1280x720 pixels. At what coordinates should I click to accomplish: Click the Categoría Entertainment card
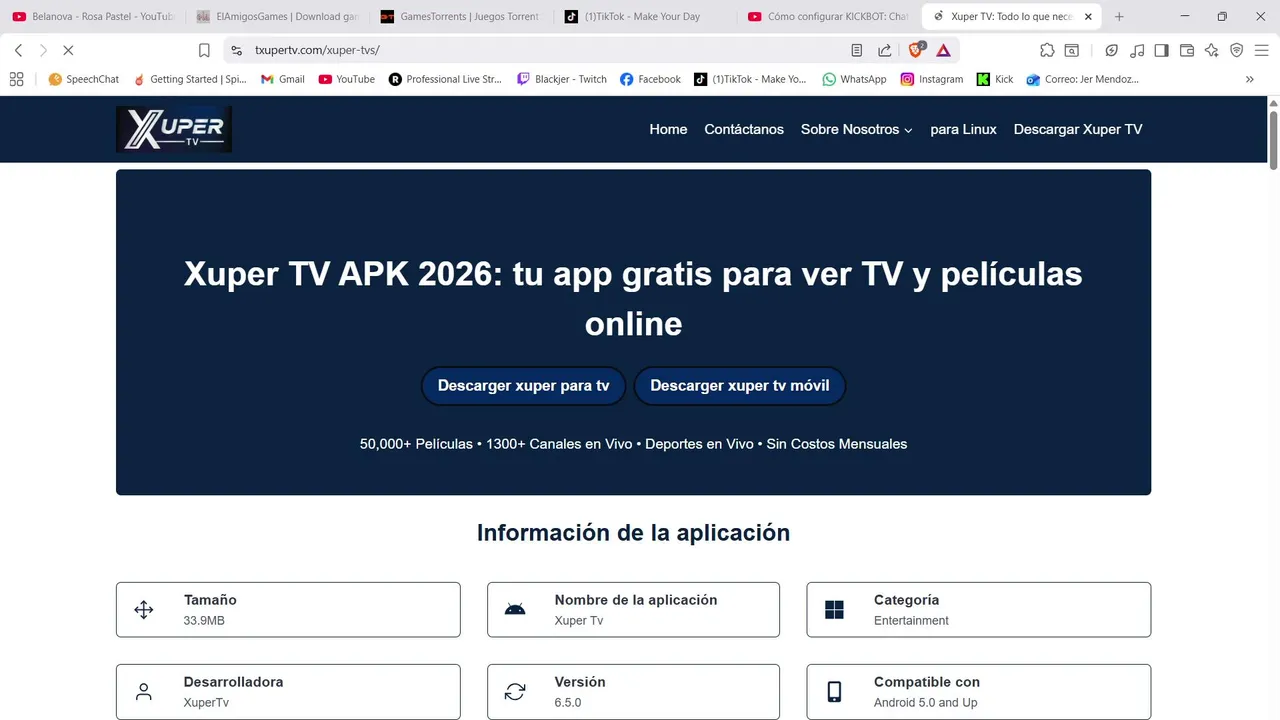click(x=979, y=610)
